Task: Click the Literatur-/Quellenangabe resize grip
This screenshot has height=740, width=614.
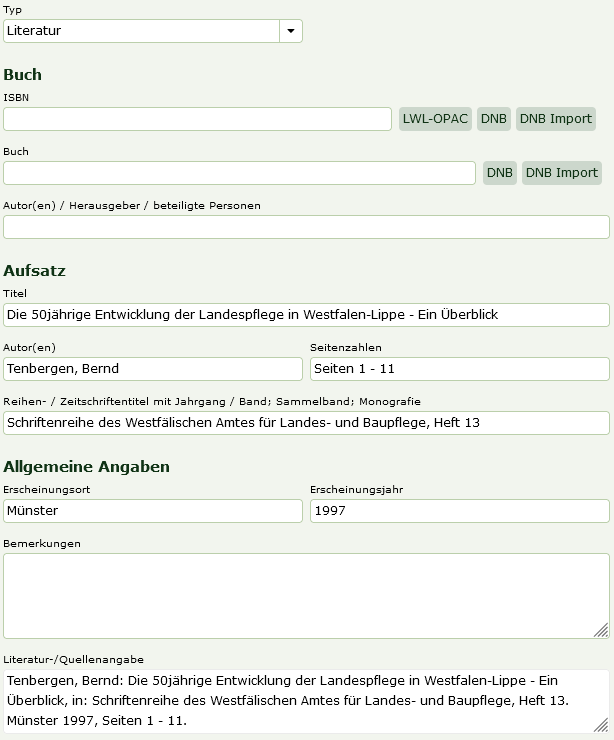Action: pyautogui.click(x=601, y=725)
